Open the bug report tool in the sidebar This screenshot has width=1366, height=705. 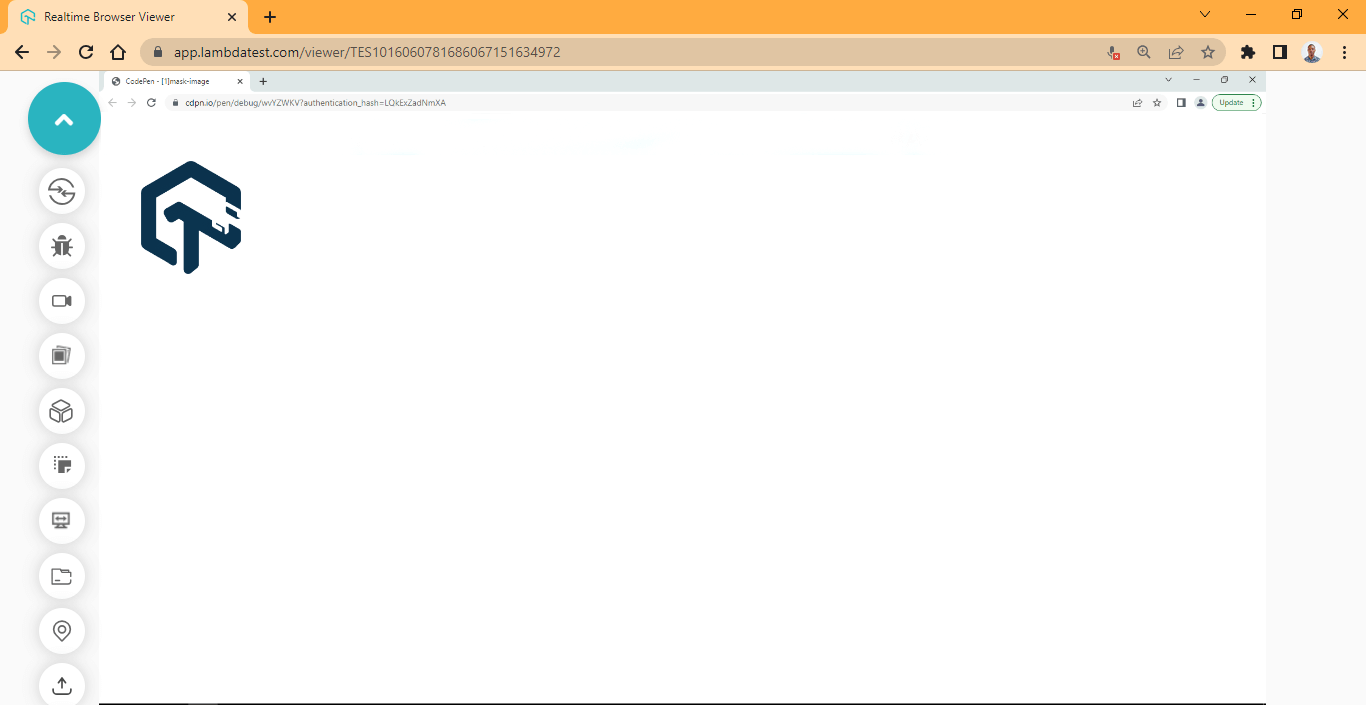tap(62, 246)
